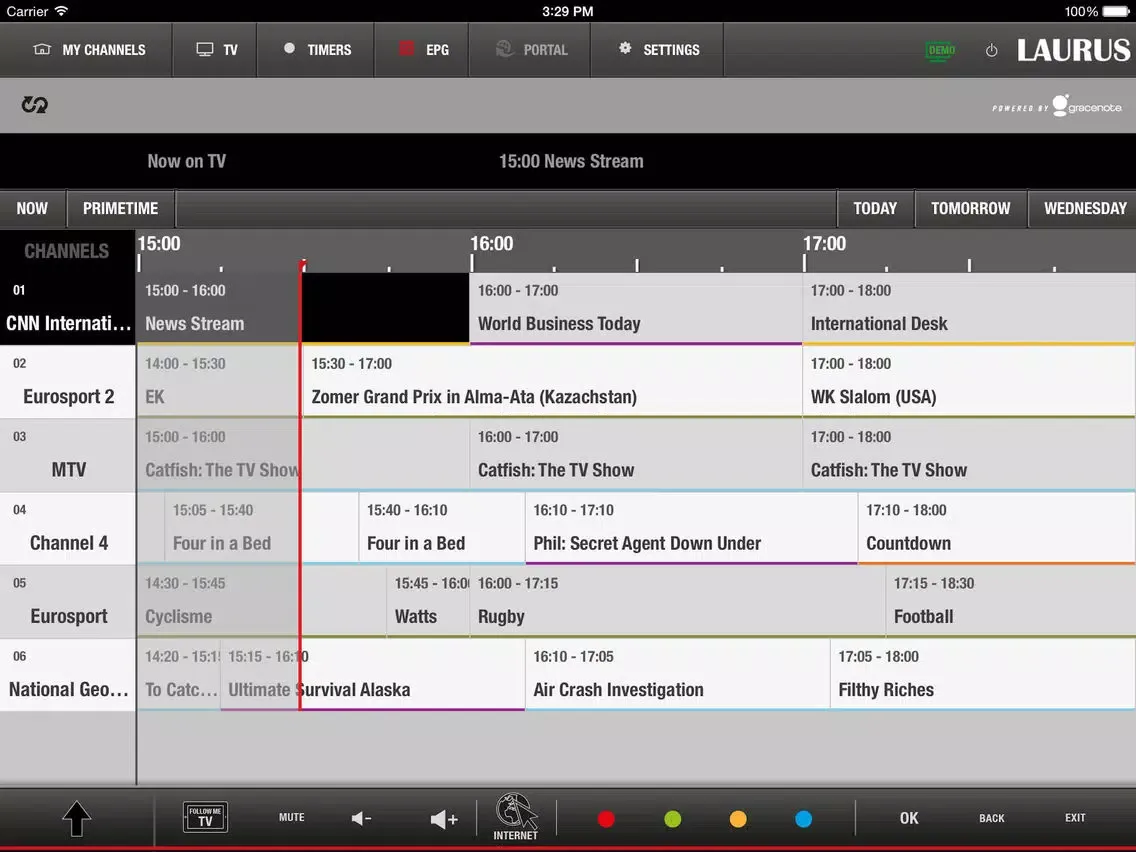Screen dimensions: 1136x852
Task: Open the Timers tab
Action: pos(316,50)
